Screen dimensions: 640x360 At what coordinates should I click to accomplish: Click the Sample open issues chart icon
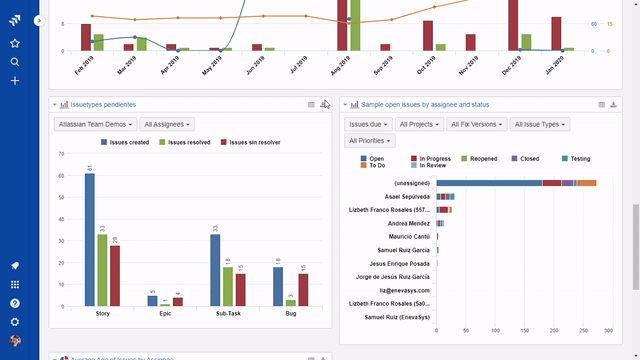[x=354, y=105]
